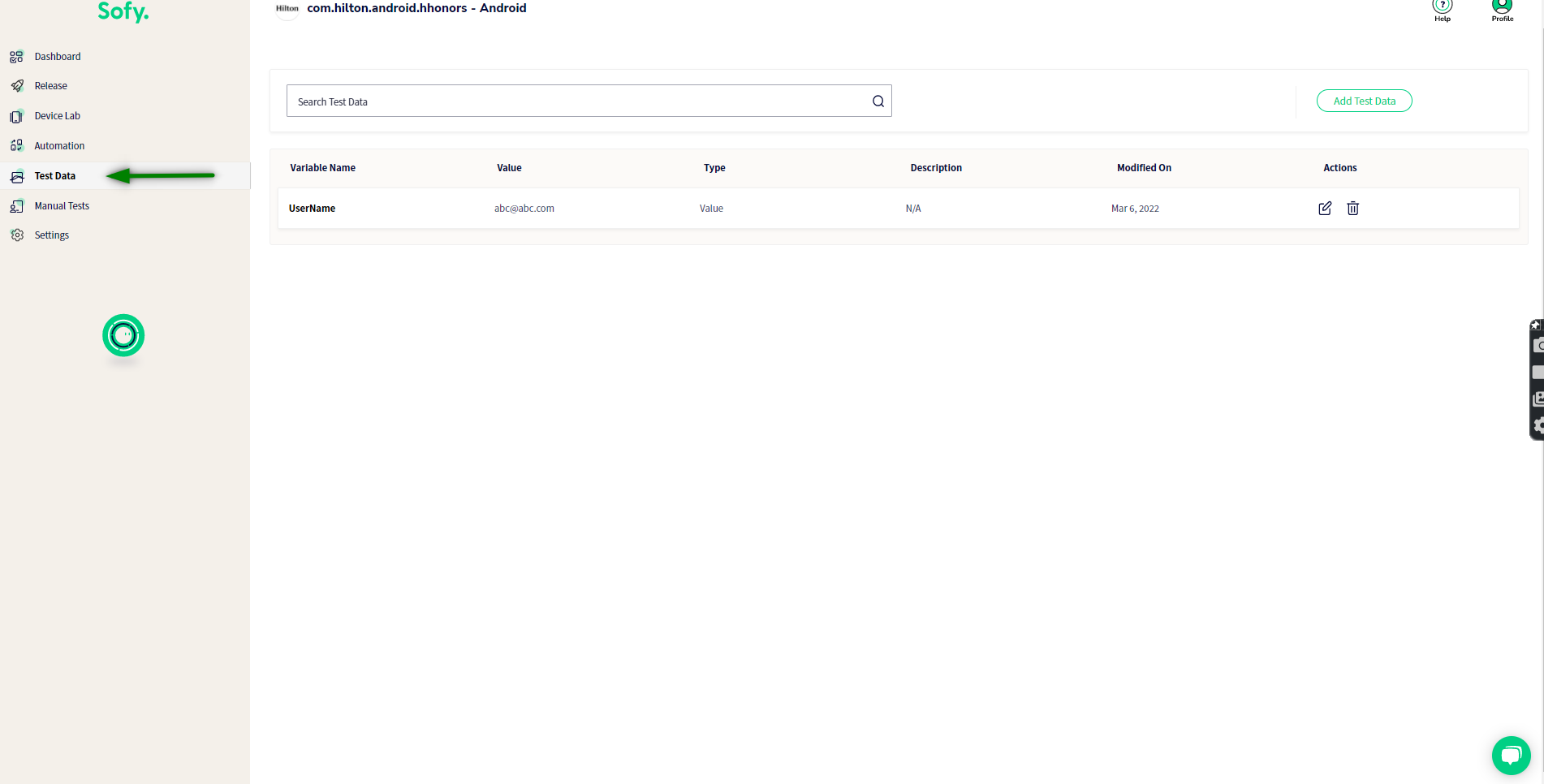Open the Device Lab page
Screen dimensions: 1544x784
point(57,116)
